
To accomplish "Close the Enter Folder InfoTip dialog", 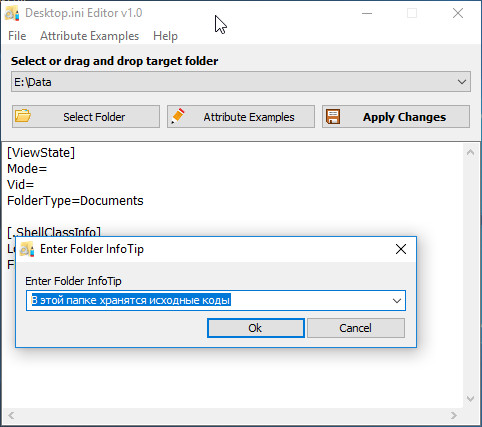I will [x=401, y=249].
